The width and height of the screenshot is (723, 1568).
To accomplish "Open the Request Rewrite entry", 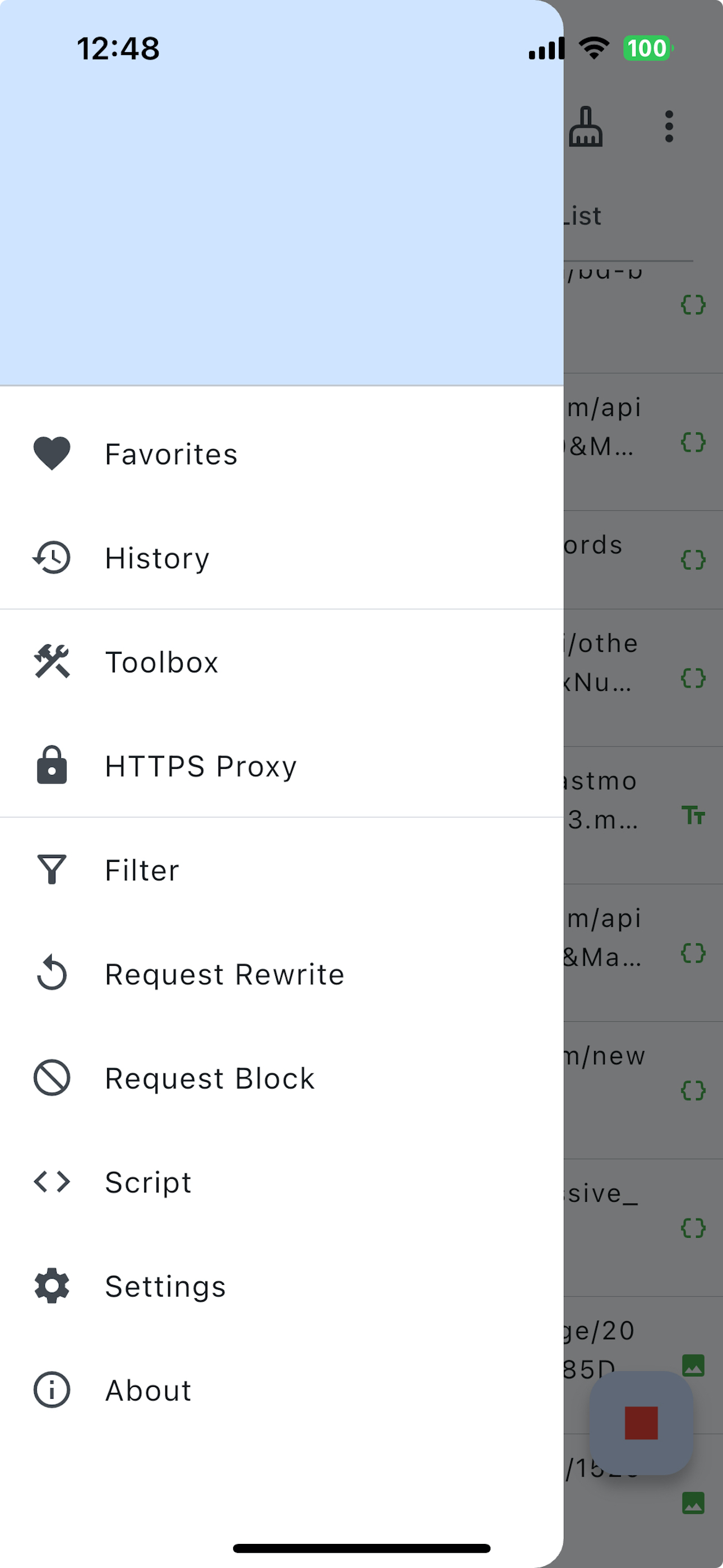I will (225, 975).
